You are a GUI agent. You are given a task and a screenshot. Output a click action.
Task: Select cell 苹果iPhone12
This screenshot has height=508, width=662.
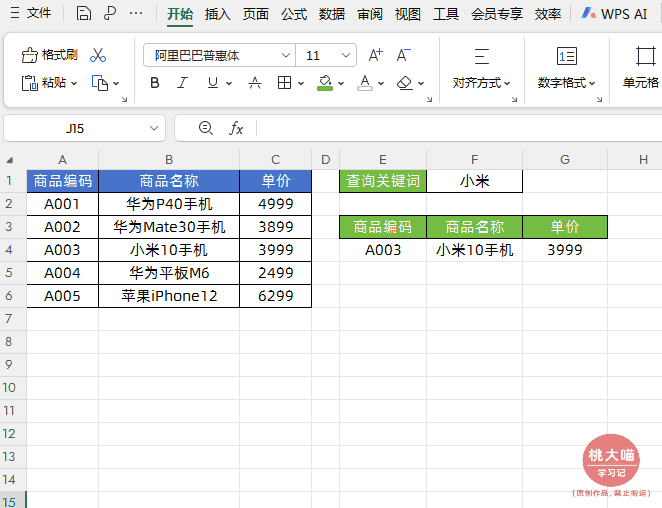click(x=169, y=296)
